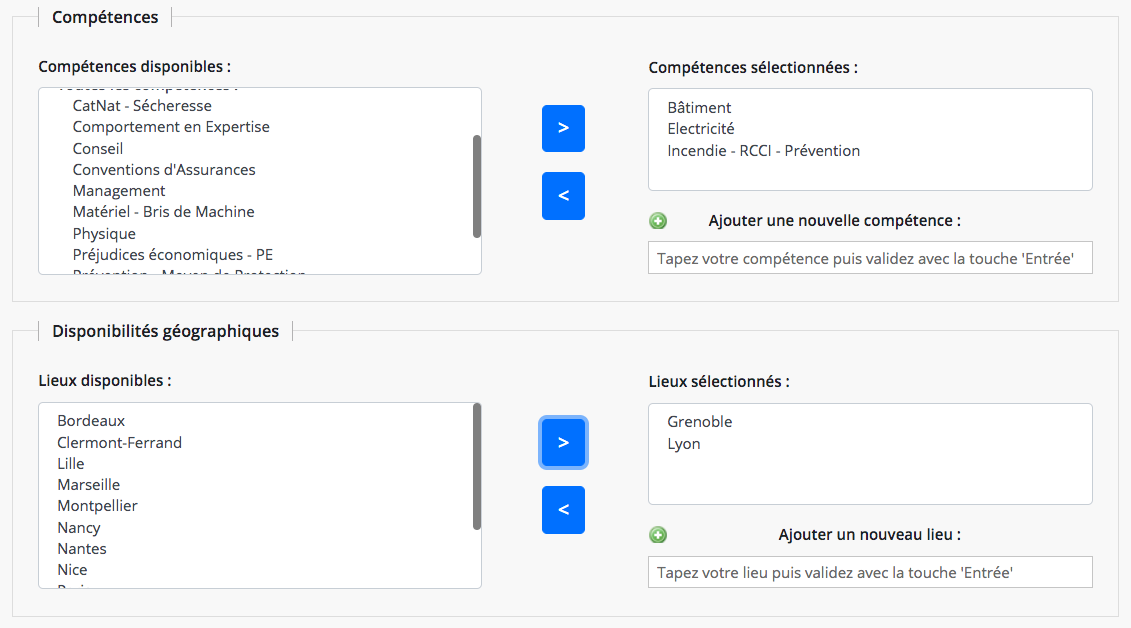Select Bordeaux in available lieux
This screenshot has width=1131, height=628.
pos(91,421)
